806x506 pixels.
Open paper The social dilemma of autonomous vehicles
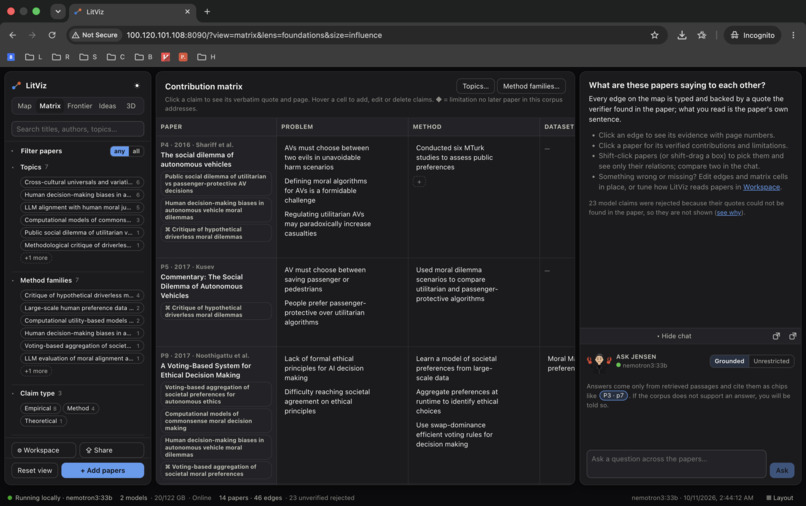[197, 159]
